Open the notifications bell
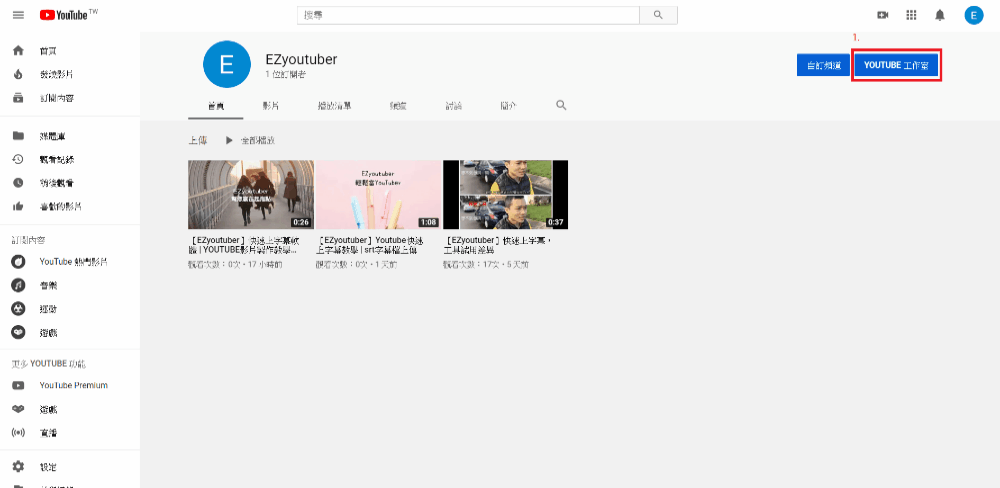Screen dimensions: 1000x488 coord(939,15)
